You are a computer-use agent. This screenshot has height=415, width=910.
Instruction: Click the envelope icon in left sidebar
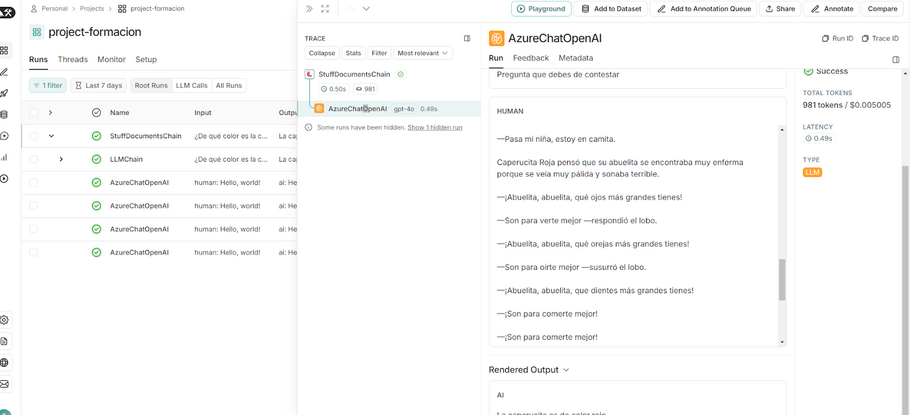click(5, 384)
